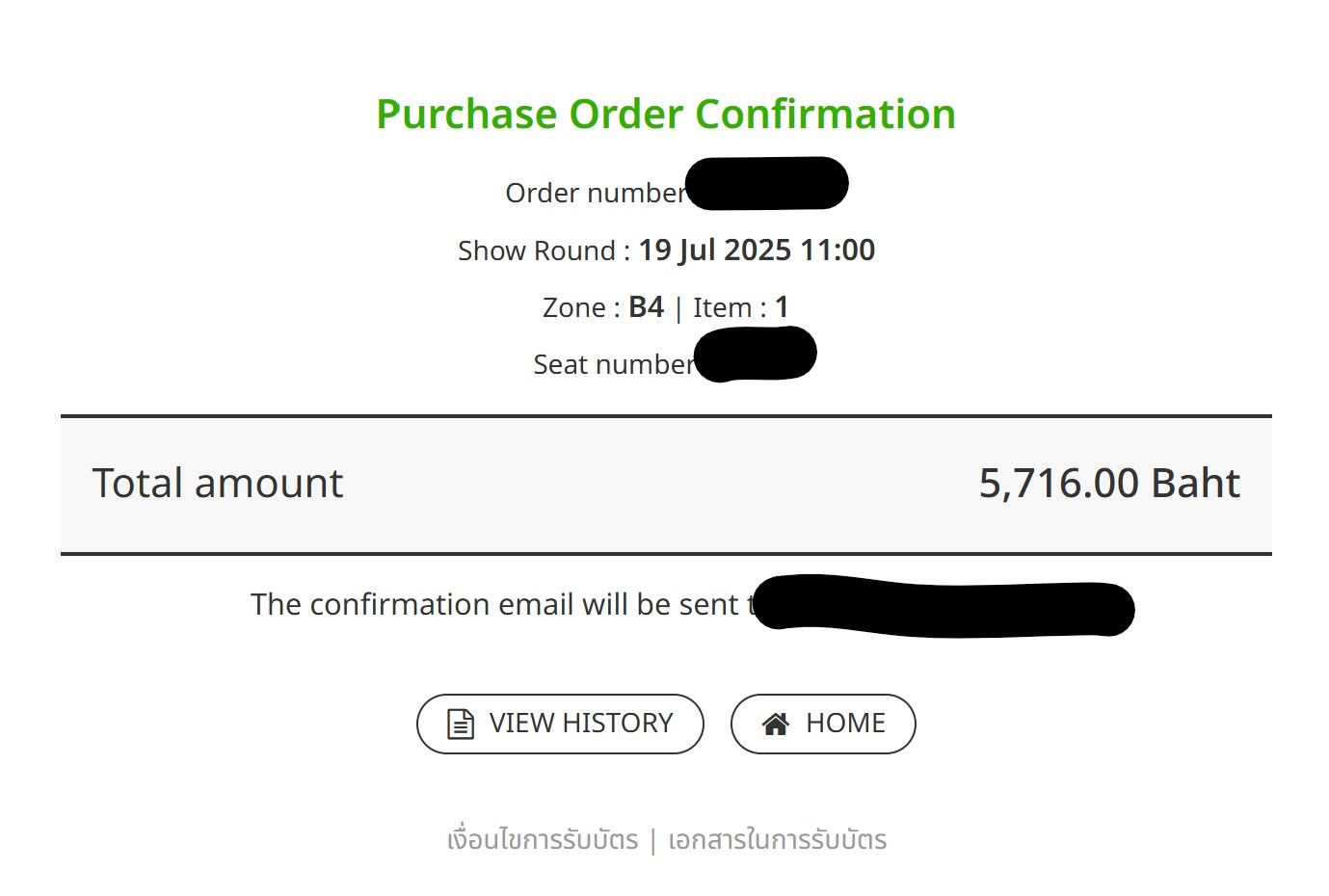Click the separator between the Thai footer links

[652, 840]
